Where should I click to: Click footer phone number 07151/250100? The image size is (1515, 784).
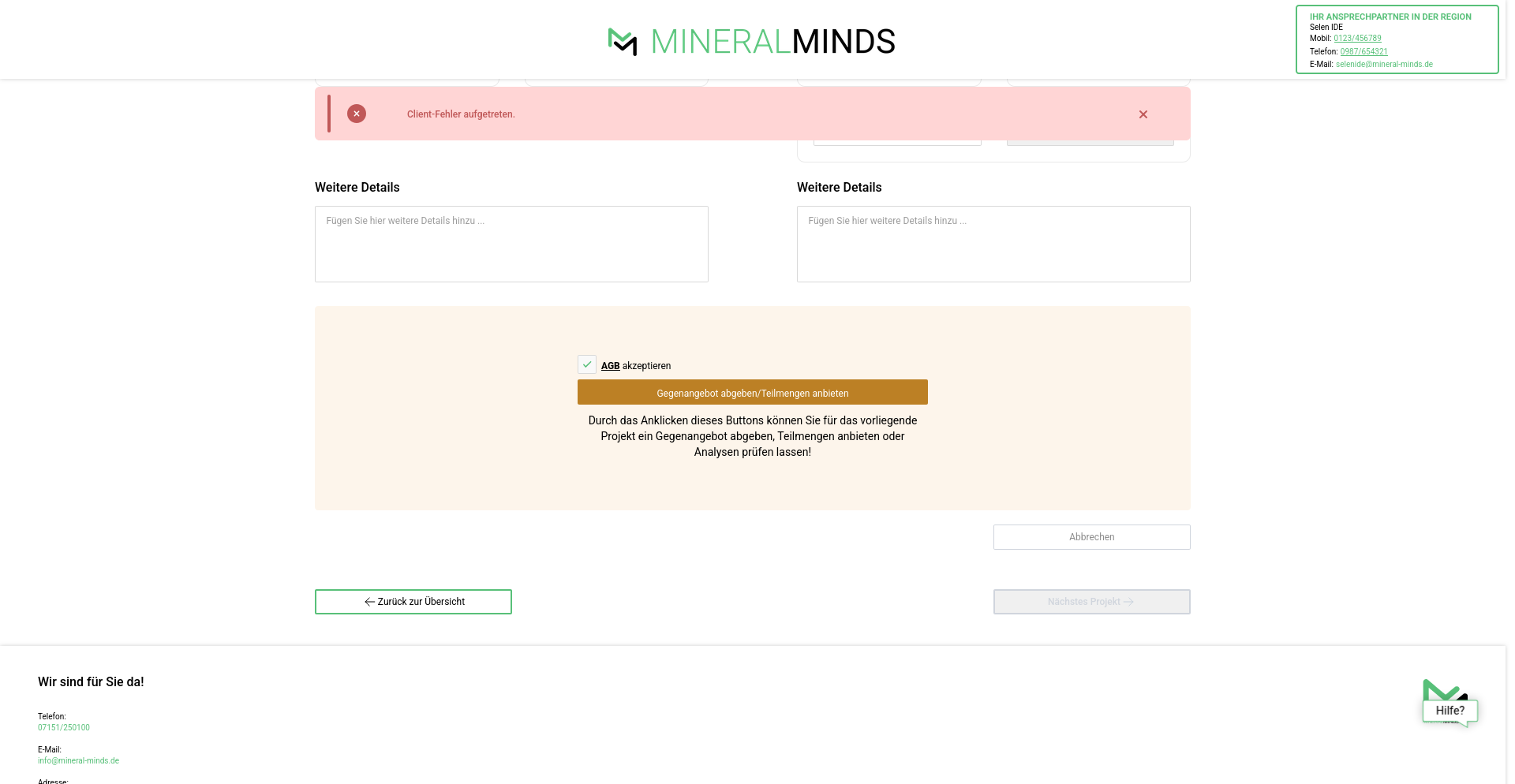point(64,727)
